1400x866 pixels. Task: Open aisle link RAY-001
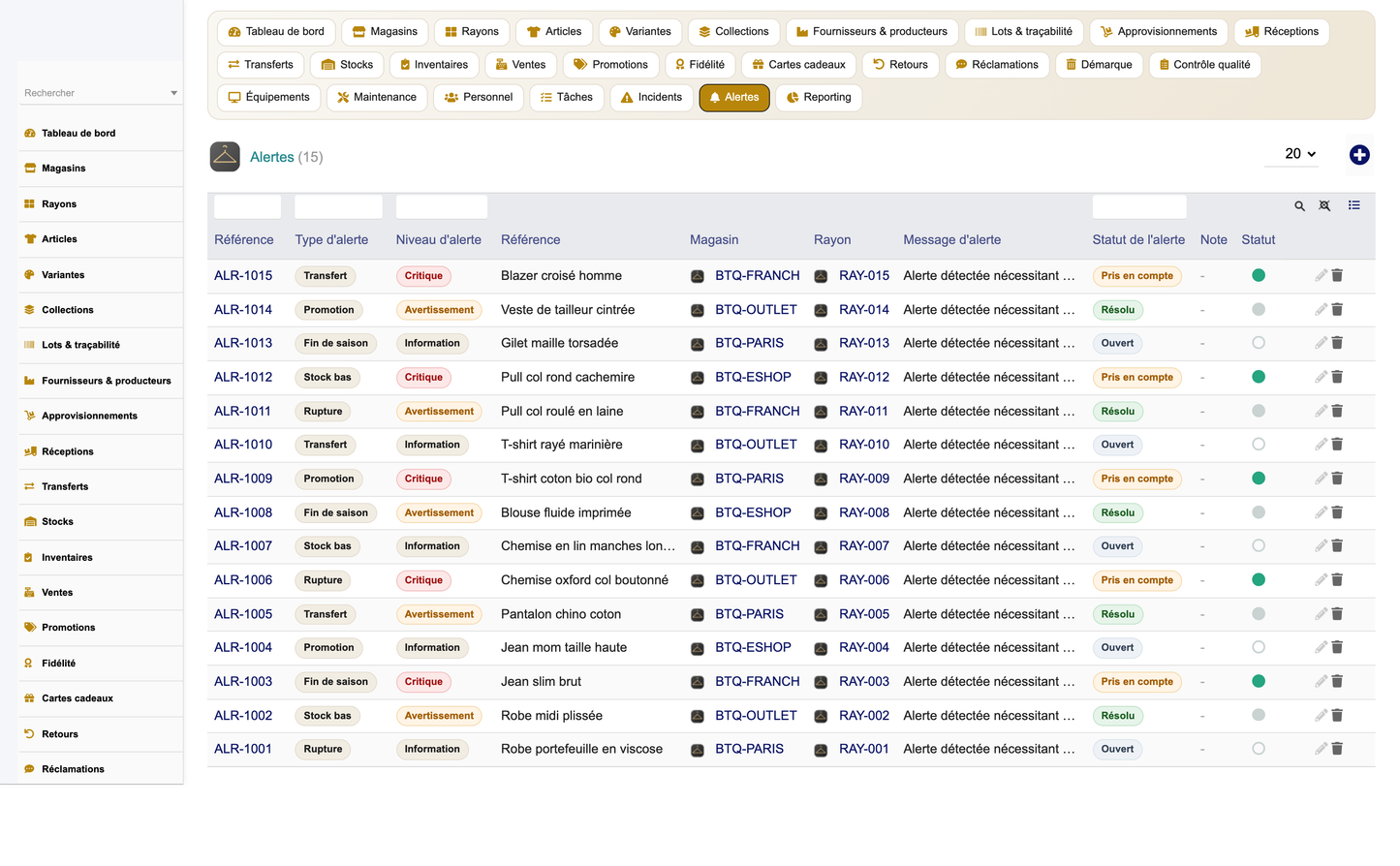pyautogui.click(x=864, y=749)
